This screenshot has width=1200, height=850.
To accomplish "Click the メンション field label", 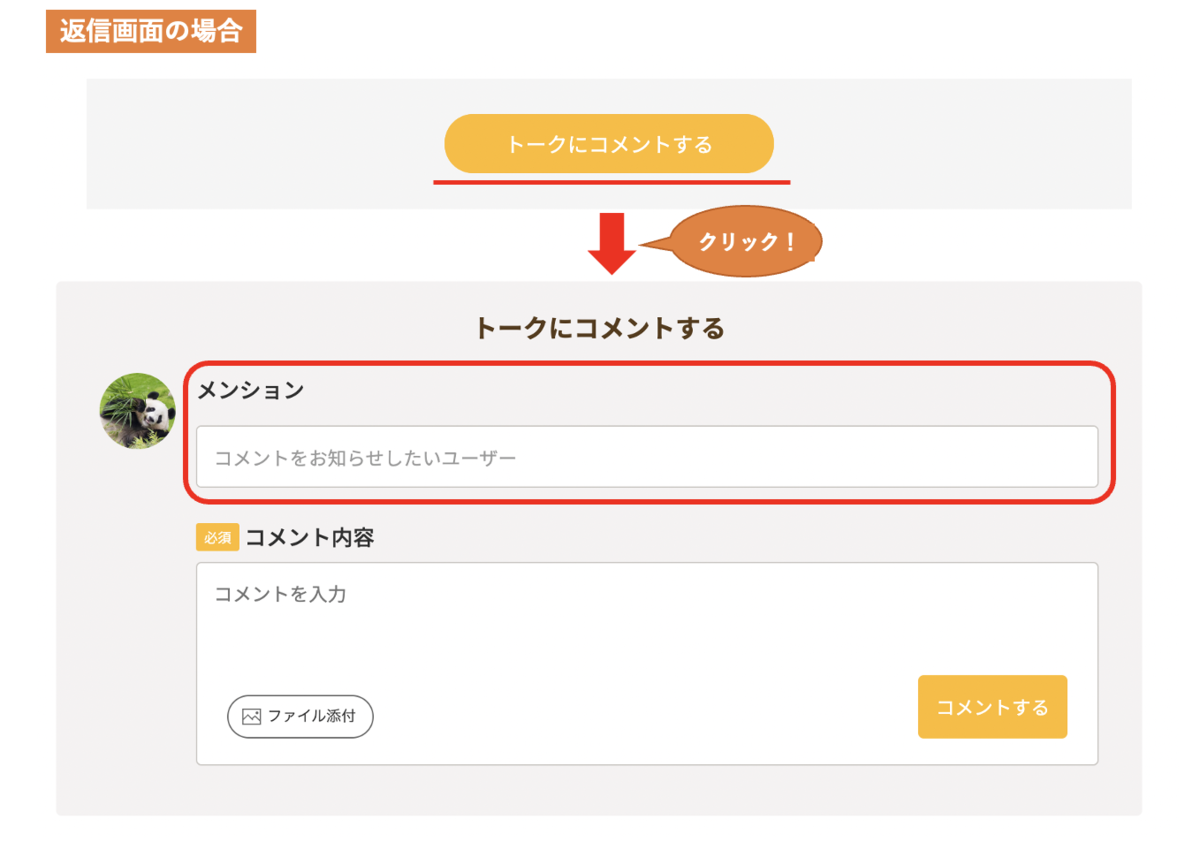I will 250,391.
